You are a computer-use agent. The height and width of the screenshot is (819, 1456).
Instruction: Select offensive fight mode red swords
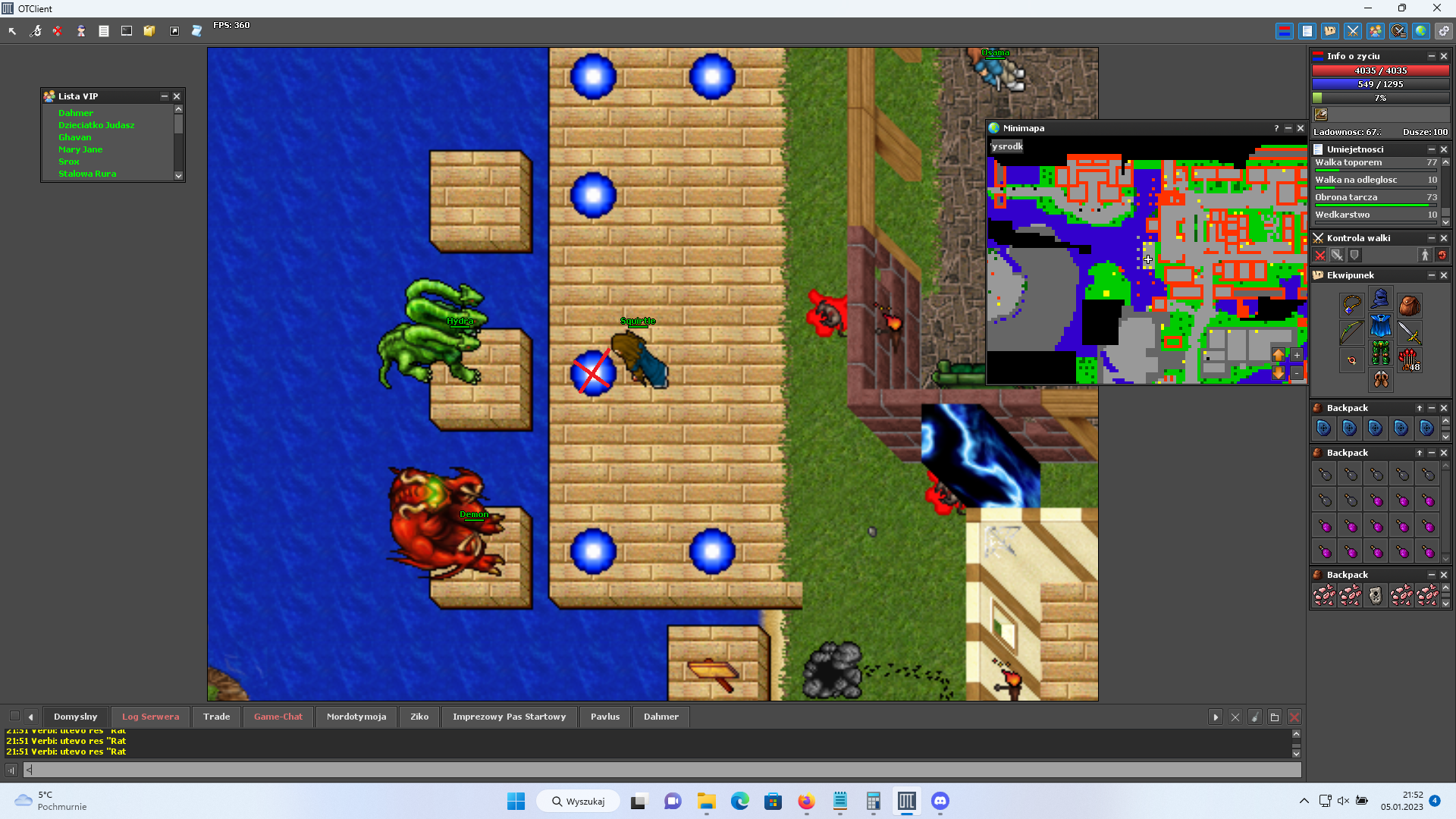click(x=1320, y=256)
